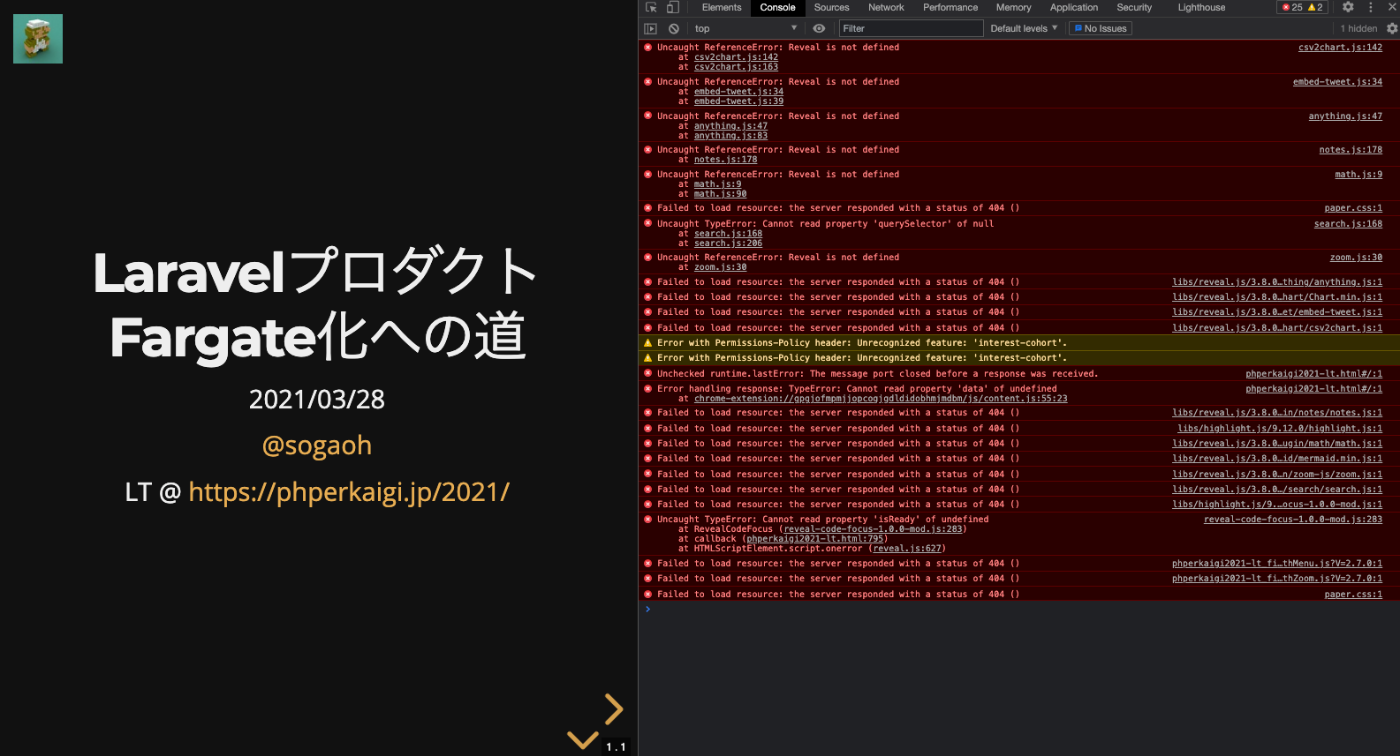Open the csv2chart.js:142 source link on the right
The height and width of the screenshot is (756, 1400).
[1340, 48]
